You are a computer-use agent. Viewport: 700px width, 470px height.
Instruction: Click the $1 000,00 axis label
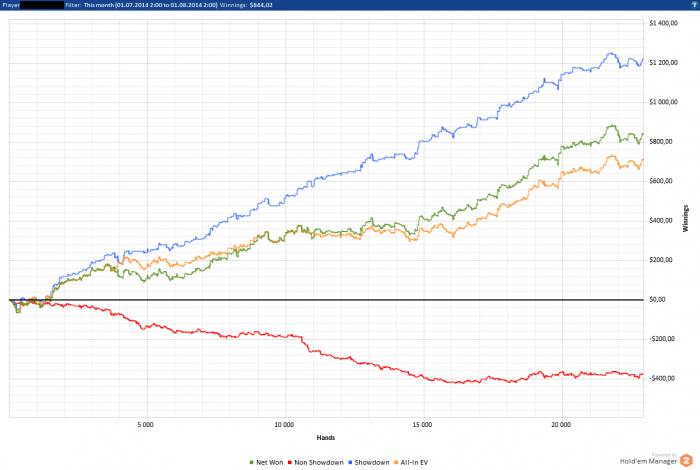663,102
